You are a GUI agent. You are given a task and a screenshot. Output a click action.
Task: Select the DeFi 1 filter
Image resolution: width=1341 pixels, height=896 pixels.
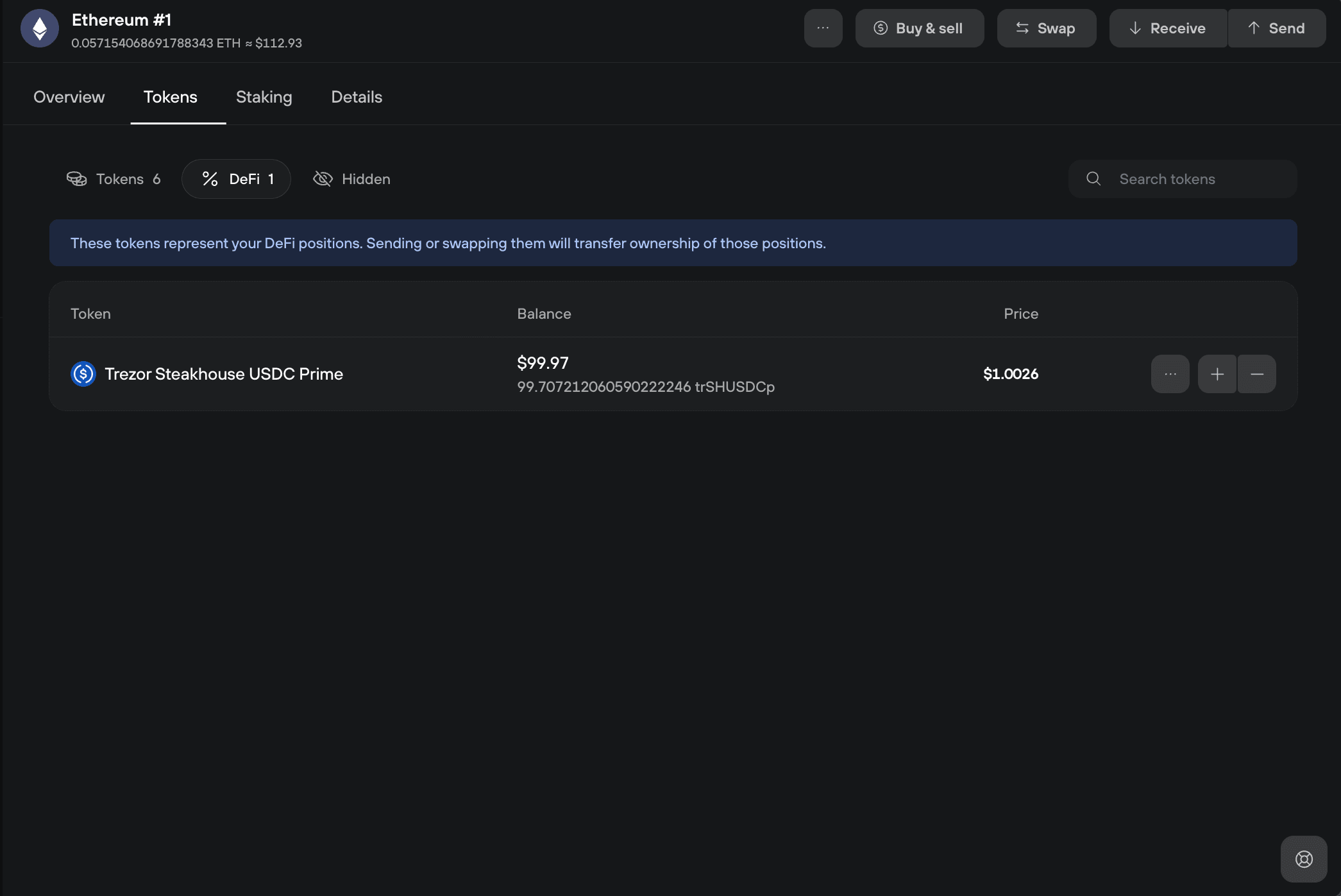pyautogui.click(x=236, y=179)
